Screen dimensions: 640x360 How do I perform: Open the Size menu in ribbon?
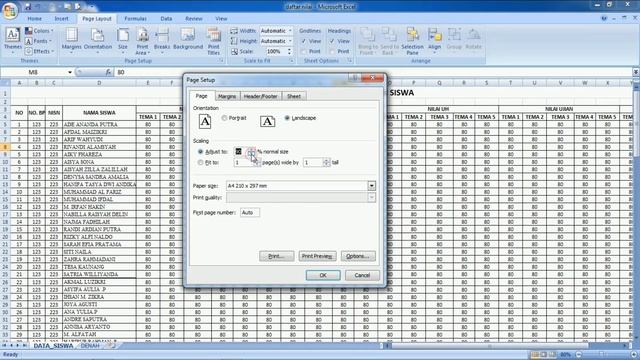[x=123, y=40]
